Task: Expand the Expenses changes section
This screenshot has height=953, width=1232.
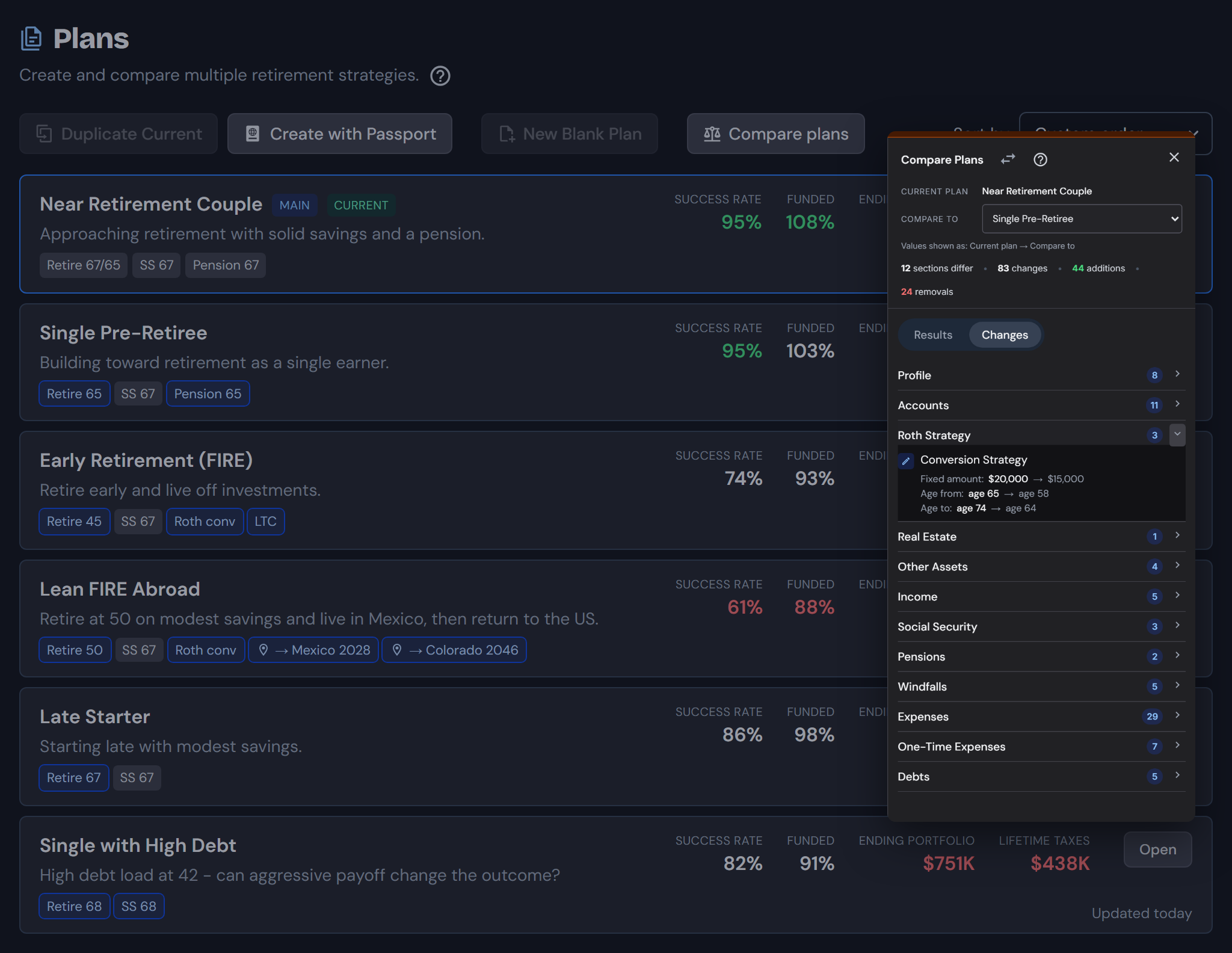Action: click(x=1041, y=717)
